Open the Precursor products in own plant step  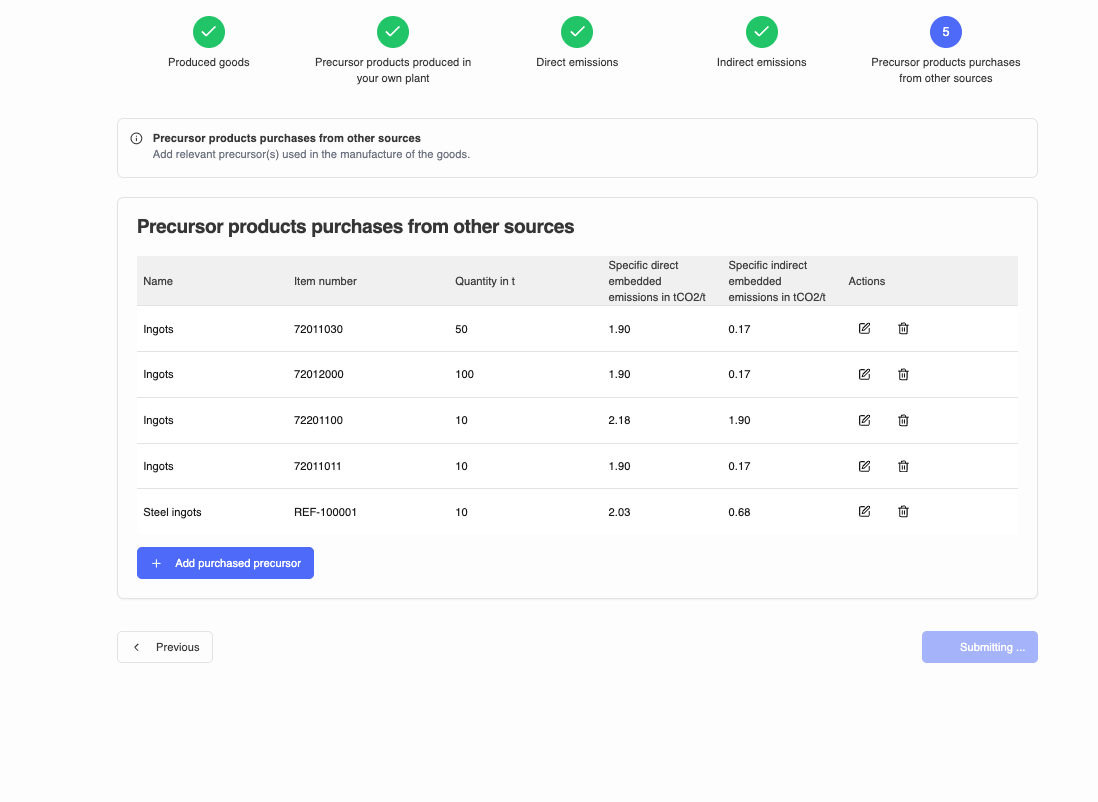[x=393, y=32]
